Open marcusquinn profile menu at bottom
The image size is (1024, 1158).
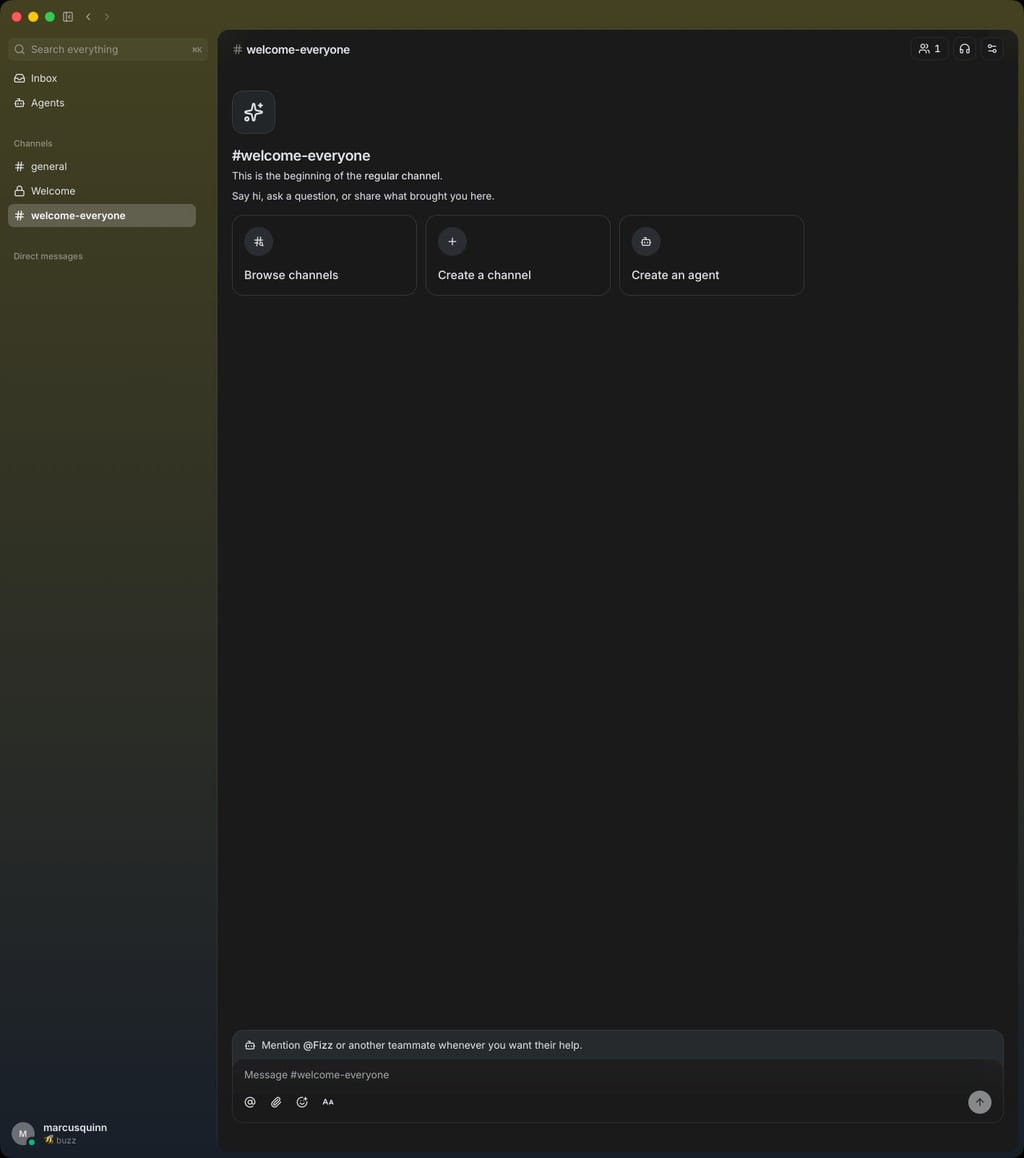(61, 1133)
